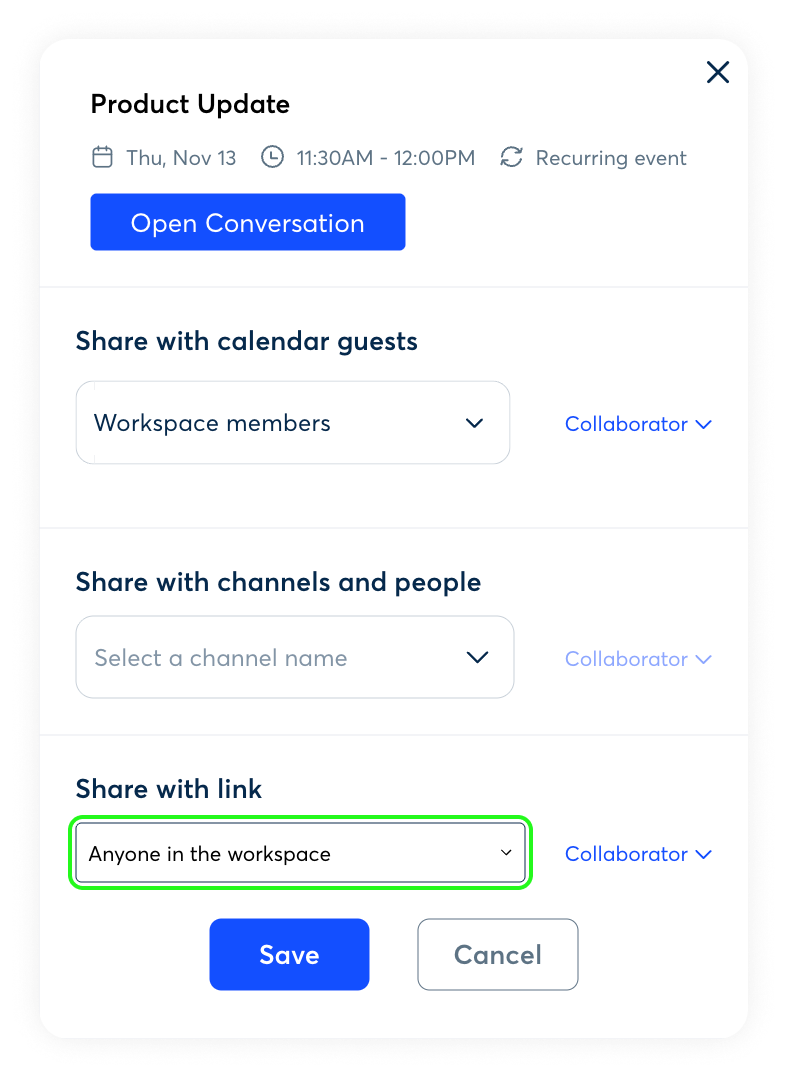The height and width of the screenshot is (1078, 787).
Task: Change Collaborator role for channels and people
Action: [x=638, y=659]
